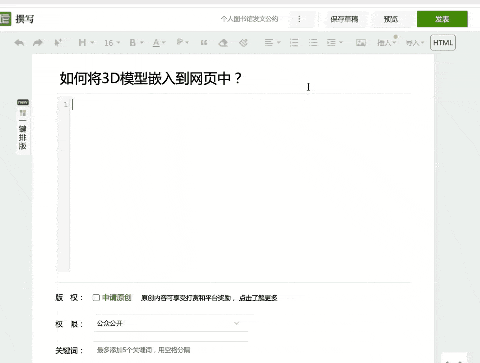Screen dimensions: 480x363
Task: Click the 预览 preview button
Action: [391, 19]
